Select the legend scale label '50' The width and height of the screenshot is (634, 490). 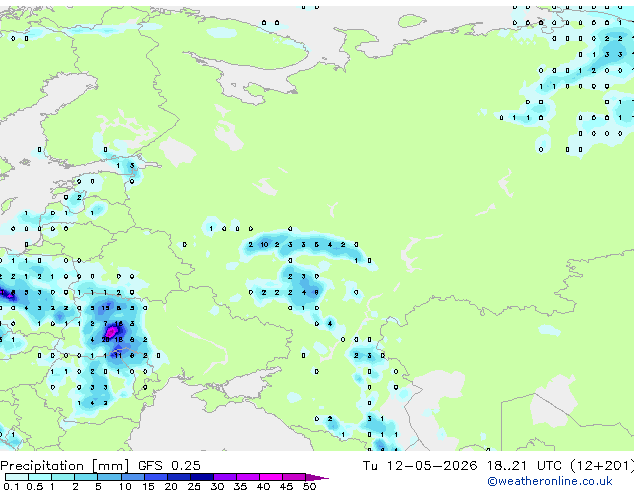pos(309,486)
